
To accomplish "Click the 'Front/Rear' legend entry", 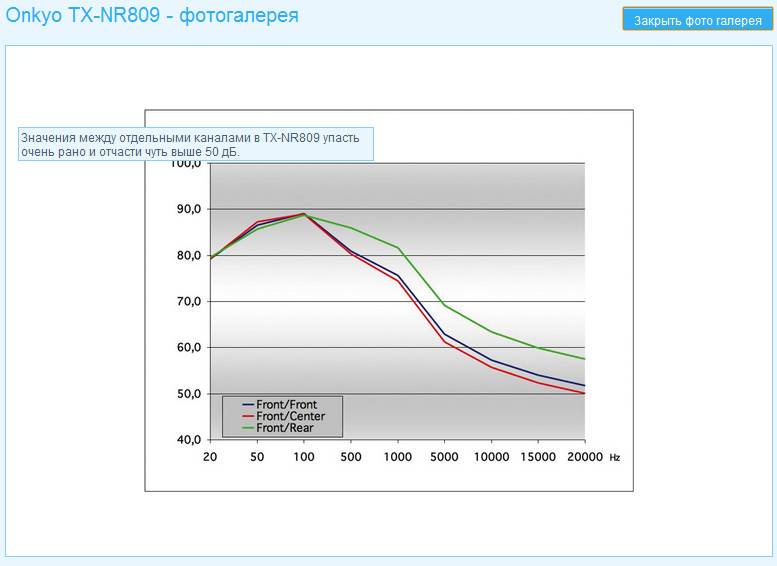I will coord(278,428).
